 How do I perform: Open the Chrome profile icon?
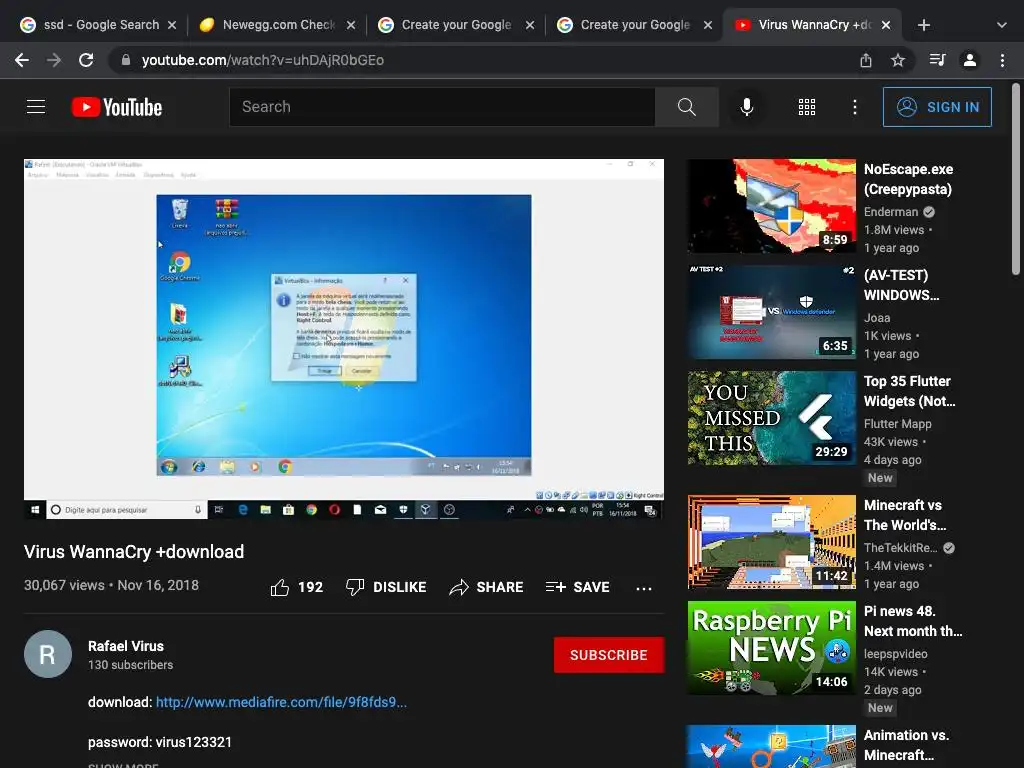pos(970,60)
